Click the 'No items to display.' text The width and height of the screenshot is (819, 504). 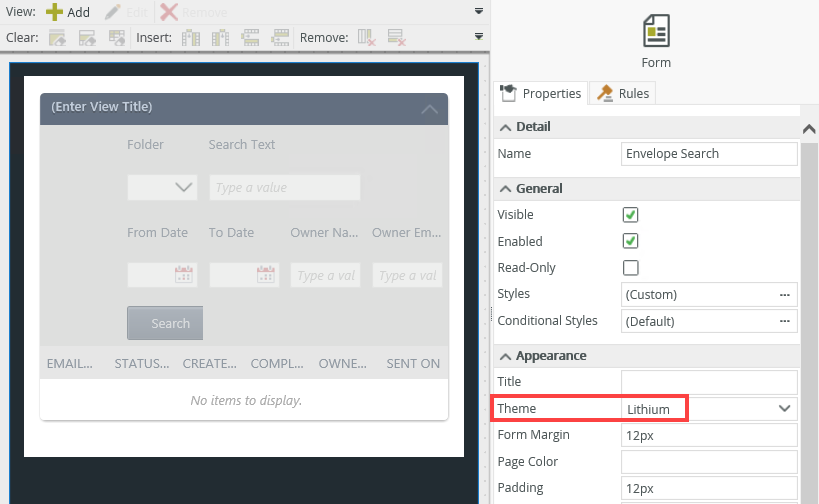coord(246,401)
